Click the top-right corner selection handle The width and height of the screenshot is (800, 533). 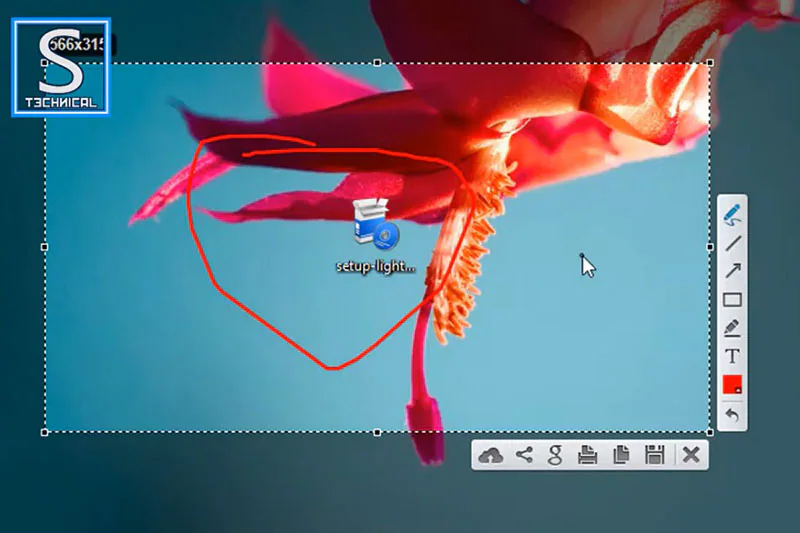point(710,63)
